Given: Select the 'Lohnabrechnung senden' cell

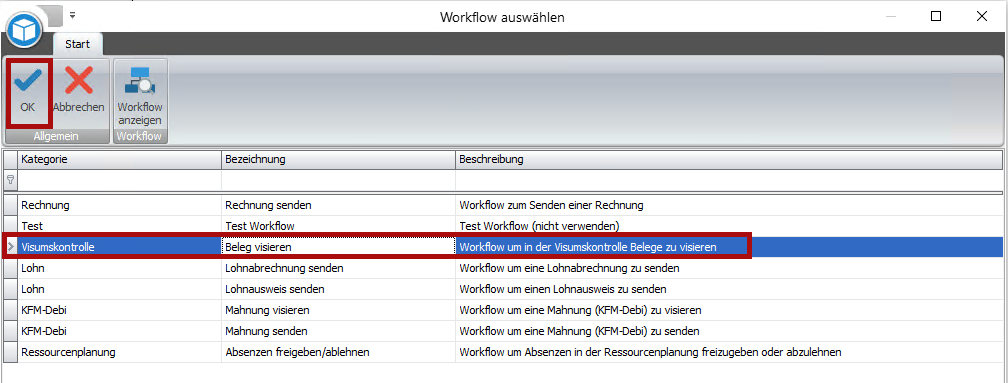Looking at the screenshot, I should pyautogui.click(x=339, y=268).
